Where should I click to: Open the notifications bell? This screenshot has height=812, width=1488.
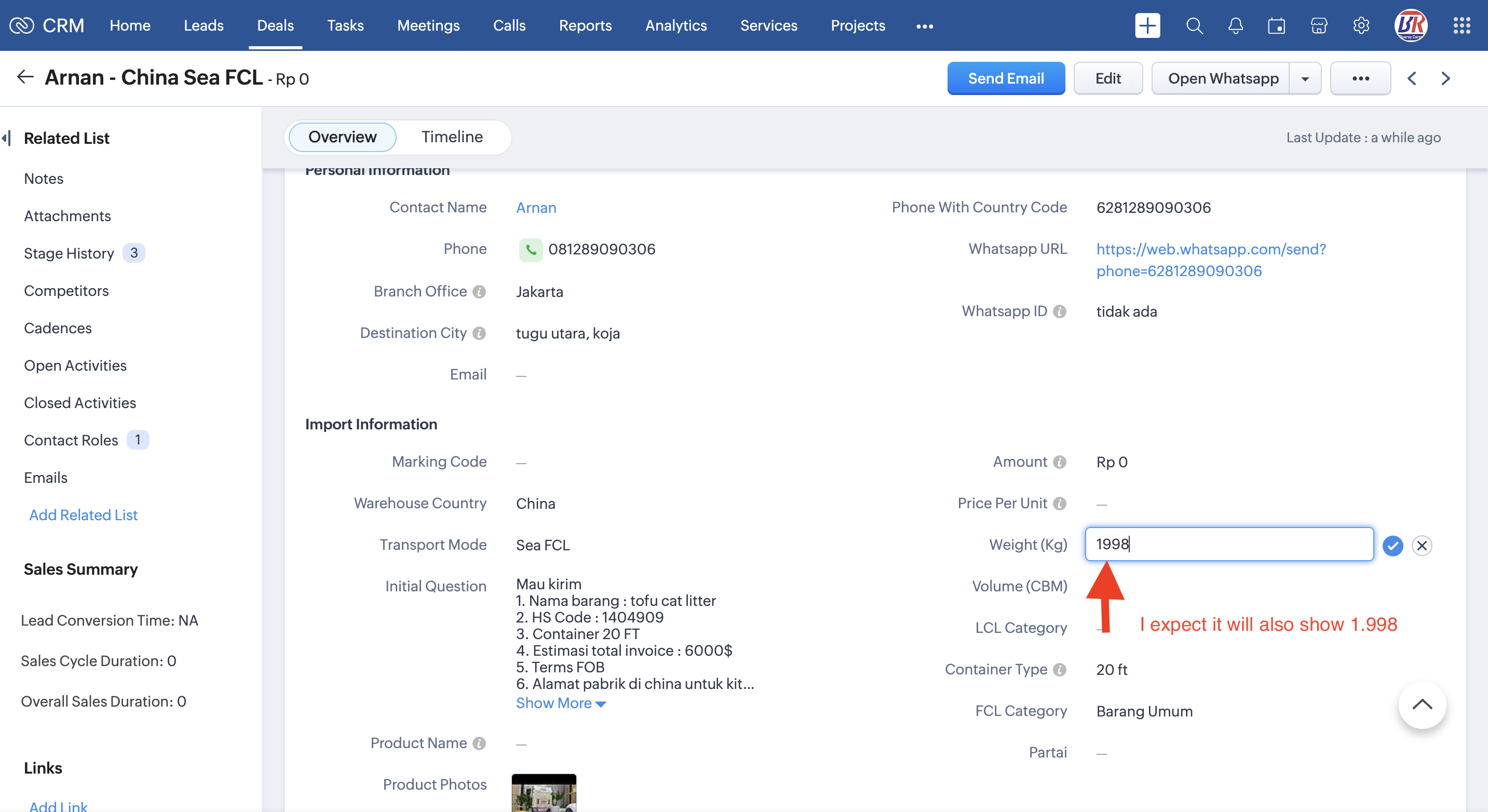pyautogui.click(x=1235, y=25)
